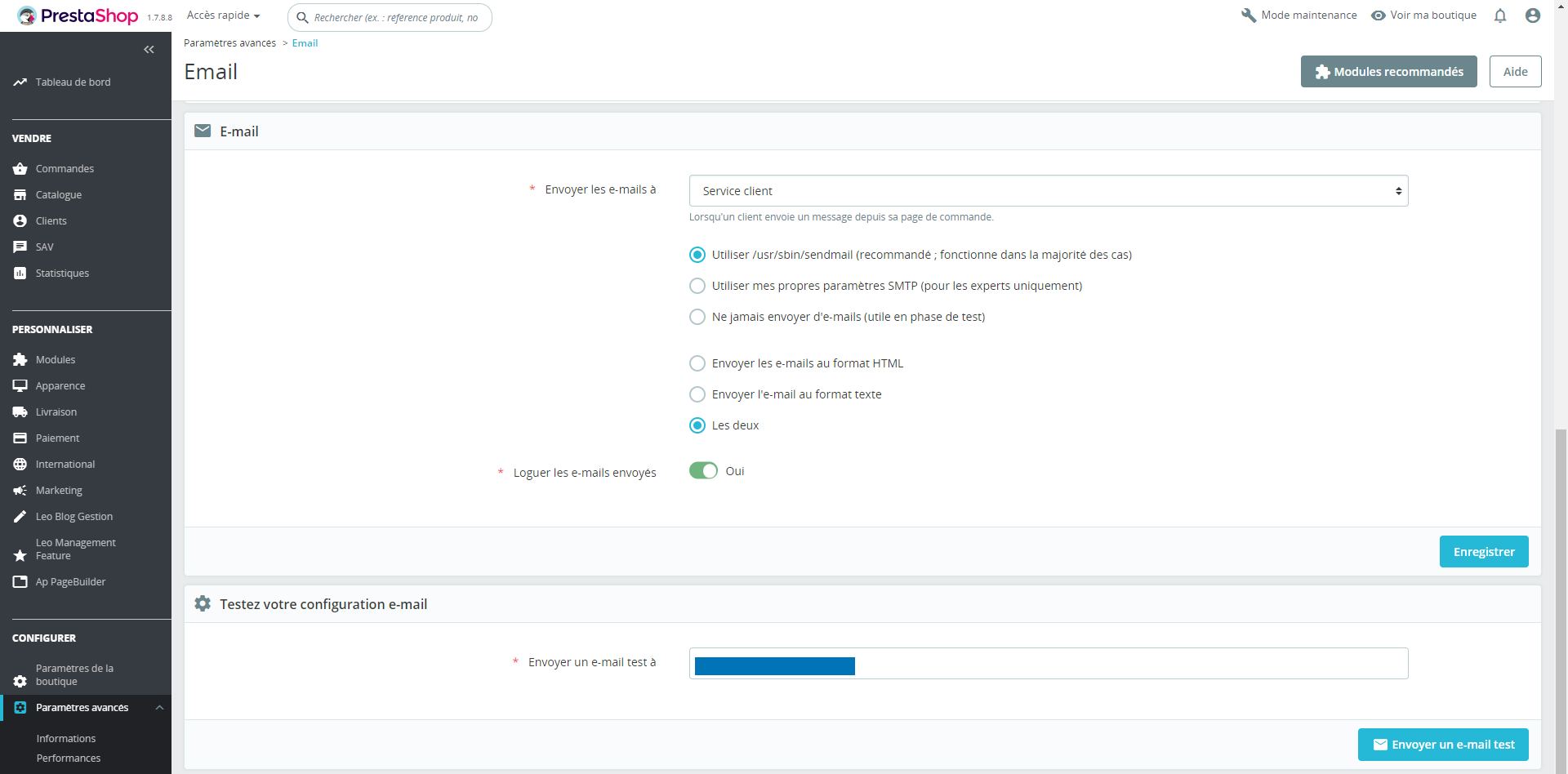Open the 'Envoyer les e-mails à' dropdown
Viewport: 1568px width, 774px height.
(1049, 190)
